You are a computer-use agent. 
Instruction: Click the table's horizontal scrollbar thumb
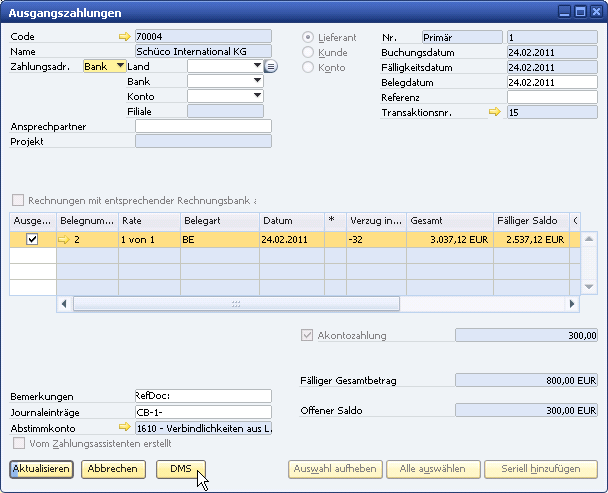click(x=236, y=303)
